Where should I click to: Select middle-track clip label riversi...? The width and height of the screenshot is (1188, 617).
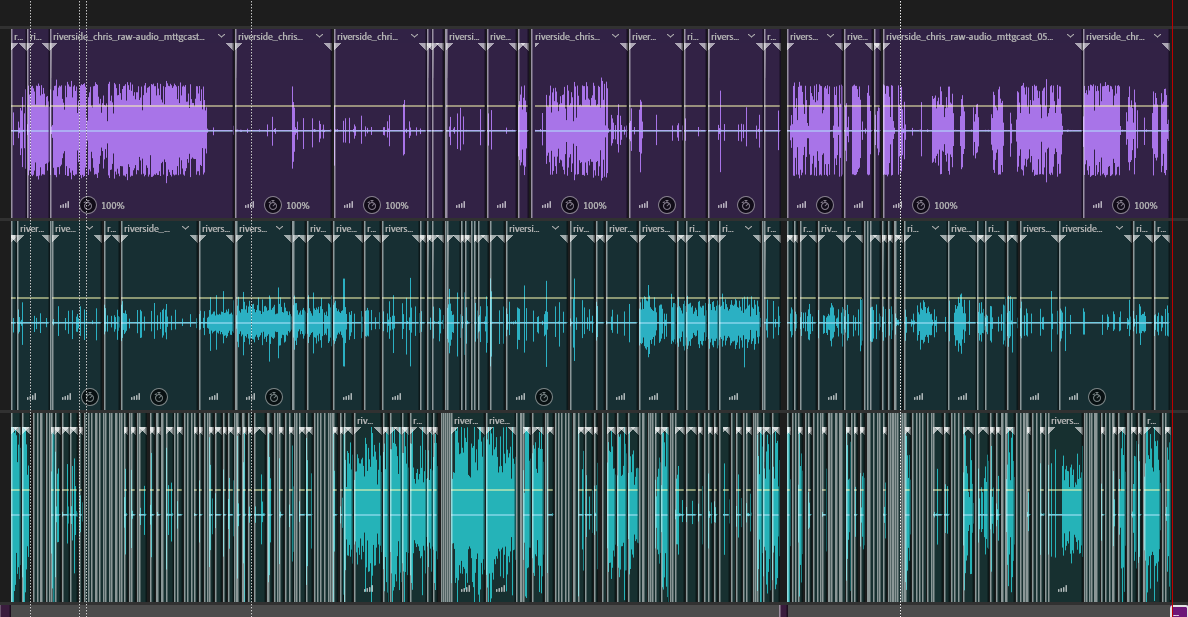tap(524, 228)
